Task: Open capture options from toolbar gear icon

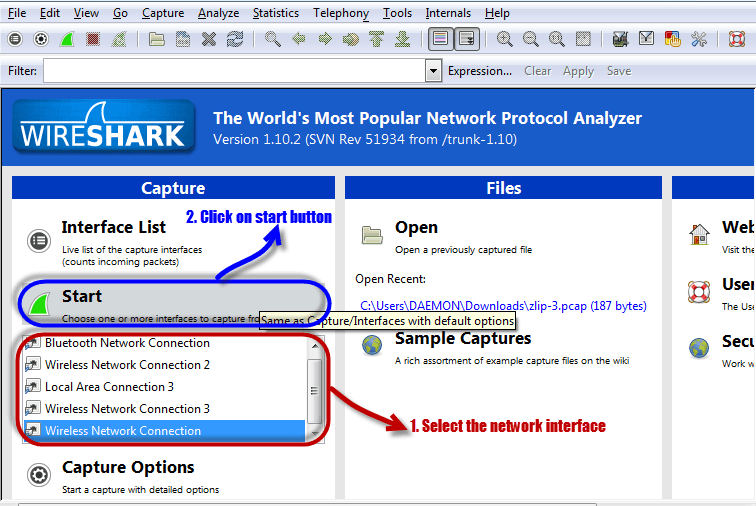Action: click(x=41, y=39)
